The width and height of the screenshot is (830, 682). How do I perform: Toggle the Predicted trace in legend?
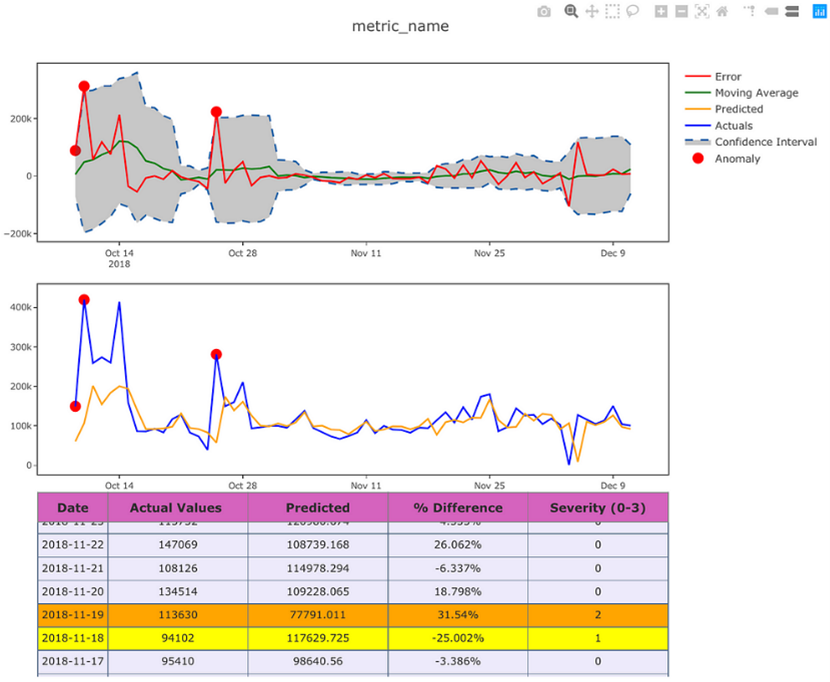pos(738,109)
